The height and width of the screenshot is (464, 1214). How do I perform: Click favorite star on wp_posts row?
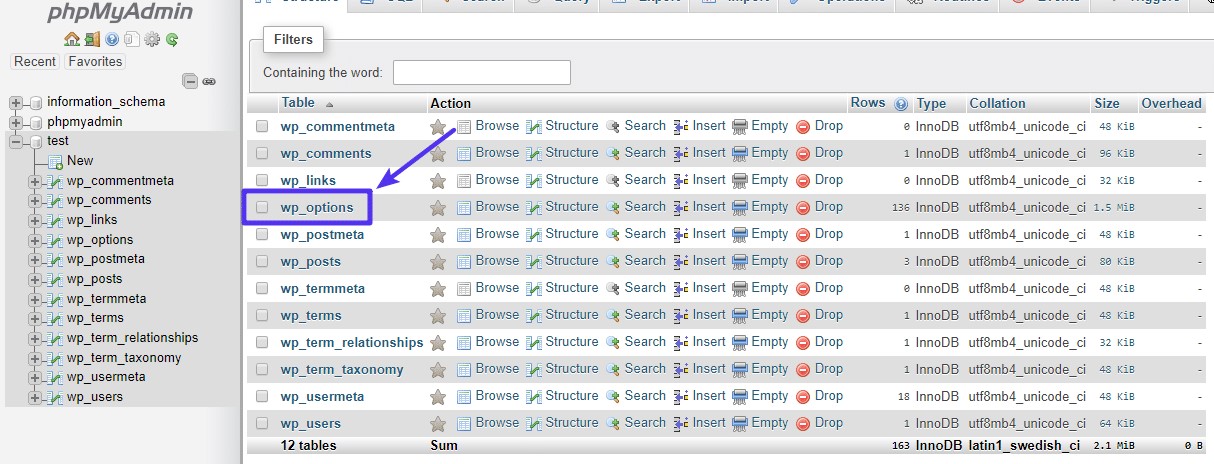(437, 262)
